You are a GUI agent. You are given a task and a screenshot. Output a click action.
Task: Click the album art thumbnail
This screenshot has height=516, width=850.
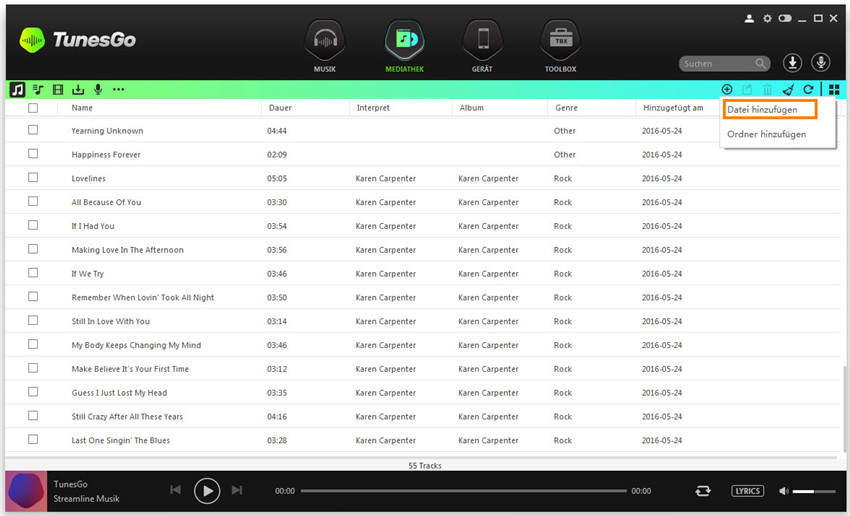(26, 491)
